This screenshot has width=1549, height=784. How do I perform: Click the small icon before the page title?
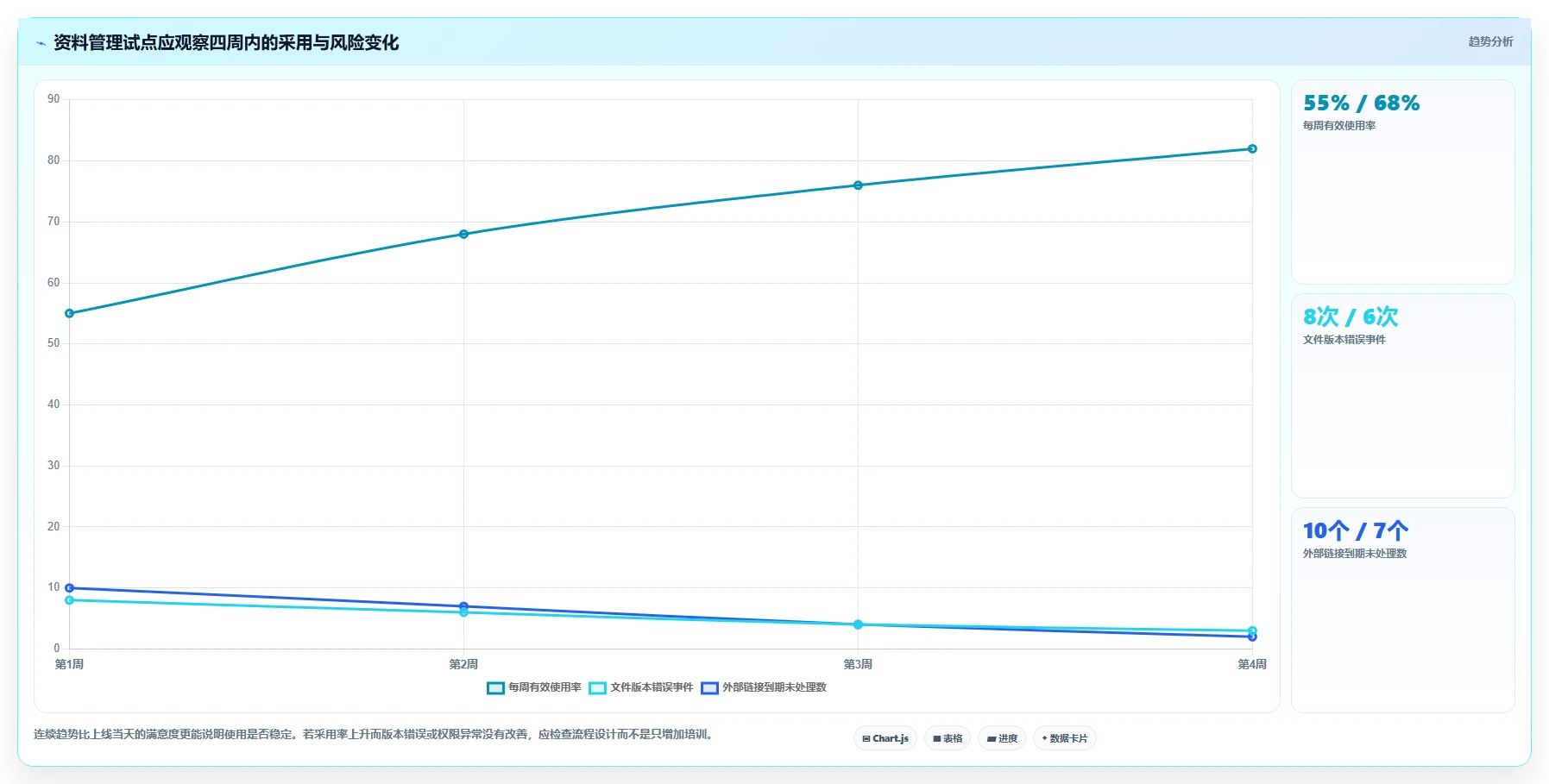point(41,43)
